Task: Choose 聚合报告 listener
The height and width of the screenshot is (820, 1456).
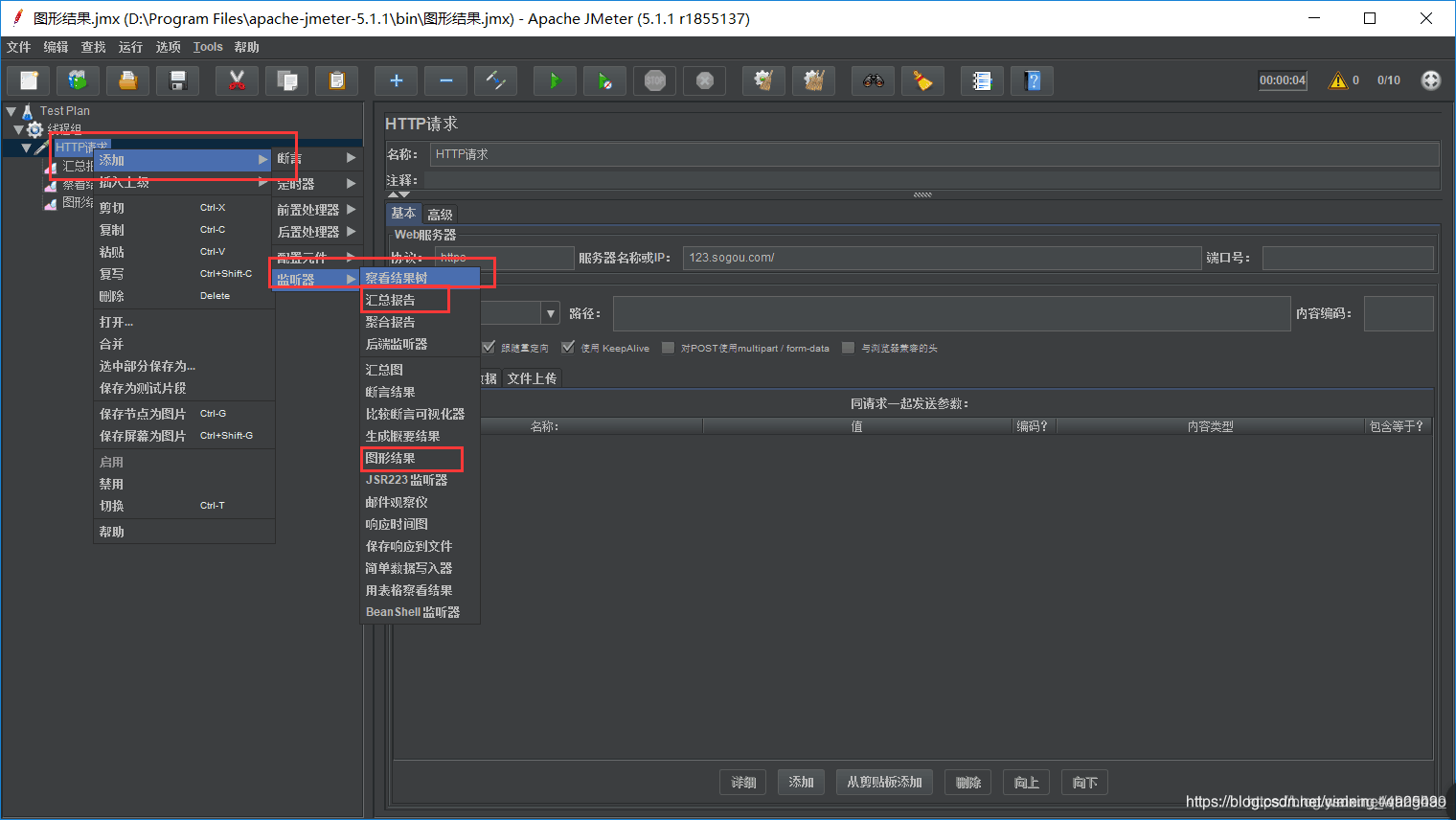Action: 420,322
